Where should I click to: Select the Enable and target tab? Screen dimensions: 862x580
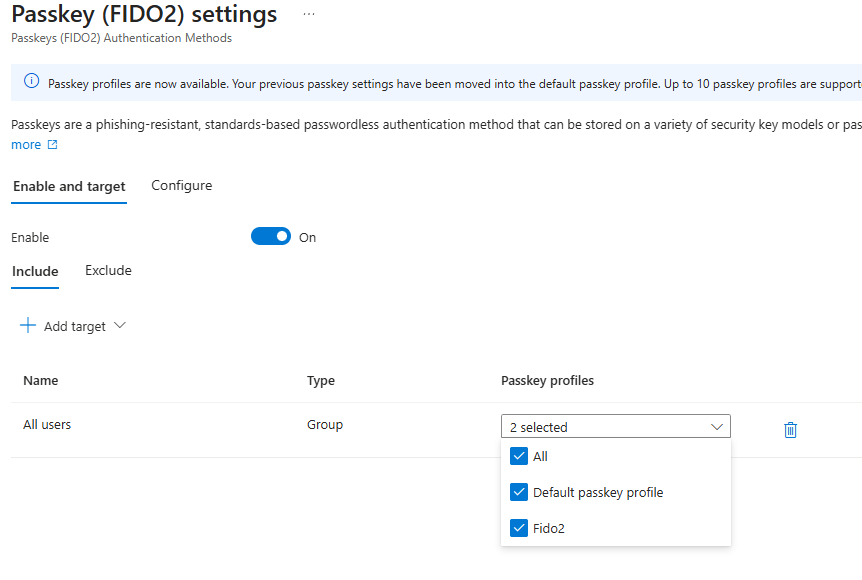point(69,187)
